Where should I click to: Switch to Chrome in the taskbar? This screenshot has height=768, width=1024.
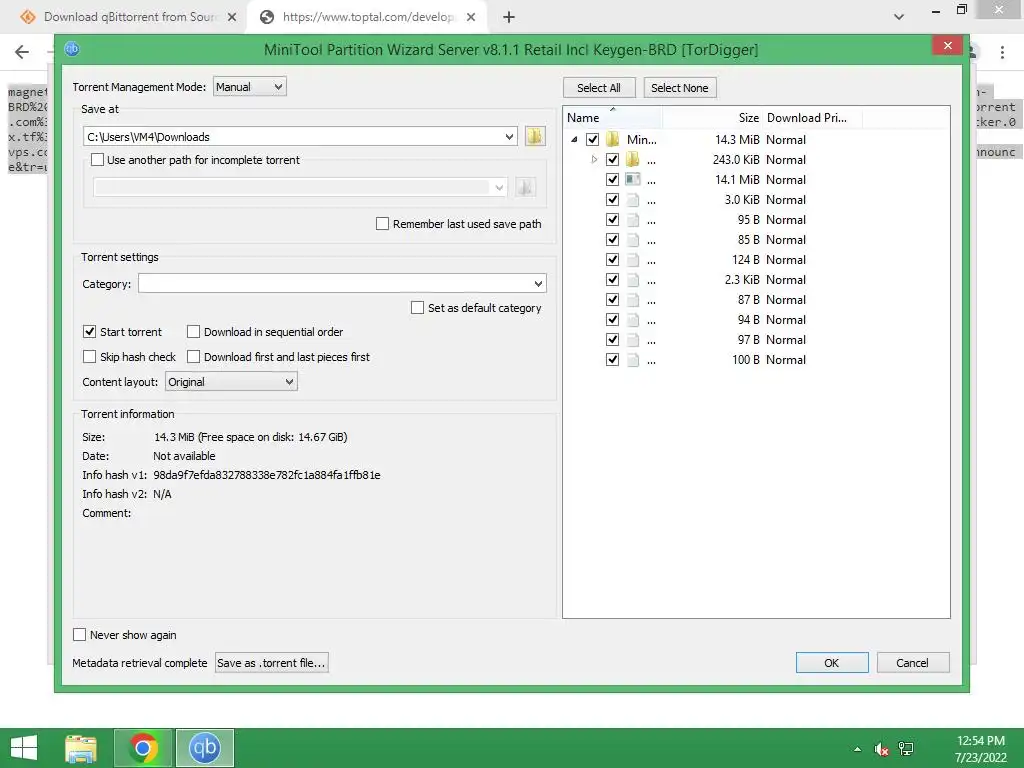click(143, 748)
